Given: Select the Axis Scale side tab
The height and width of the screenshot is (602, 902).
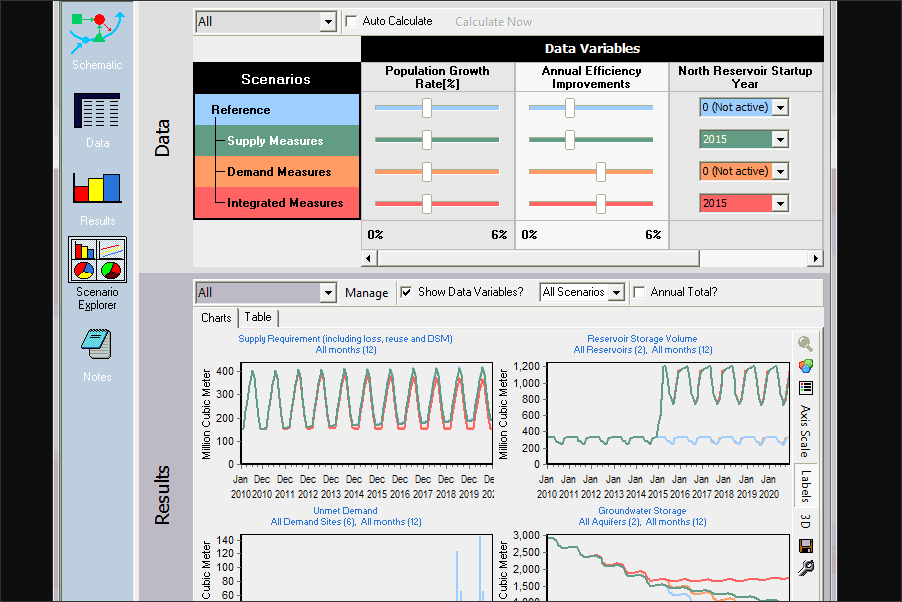Looking at the screenshot, I should 805,431.
